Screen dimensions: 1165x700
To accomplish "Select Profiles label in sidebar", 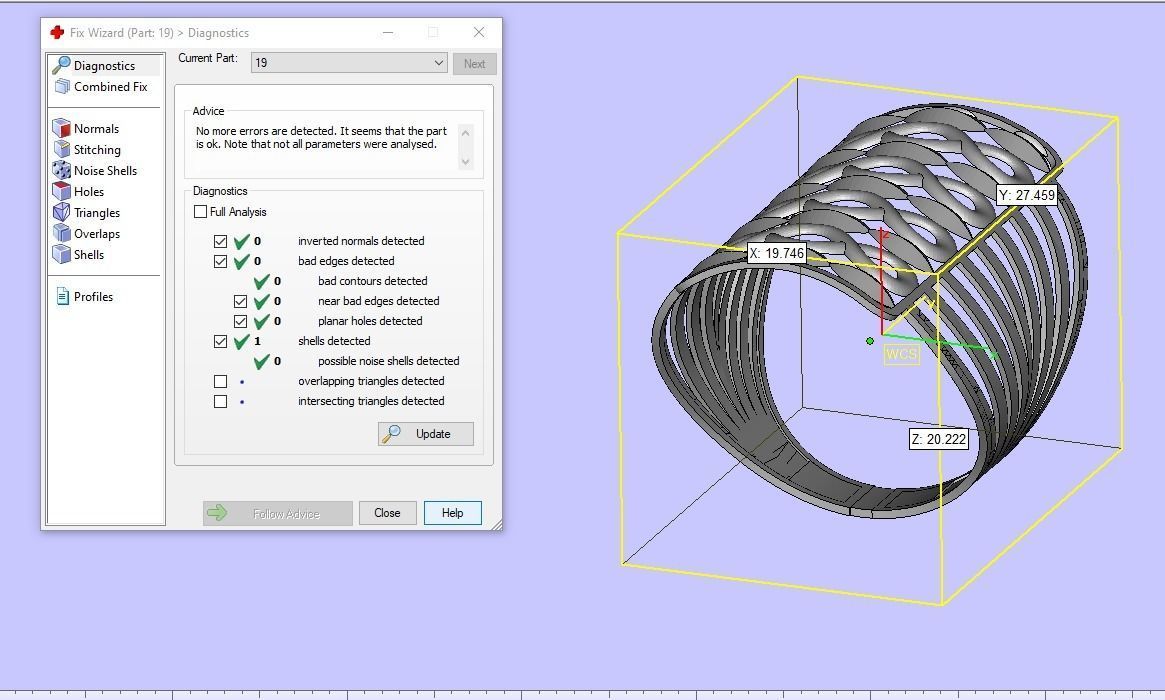I will pos(94,296).
